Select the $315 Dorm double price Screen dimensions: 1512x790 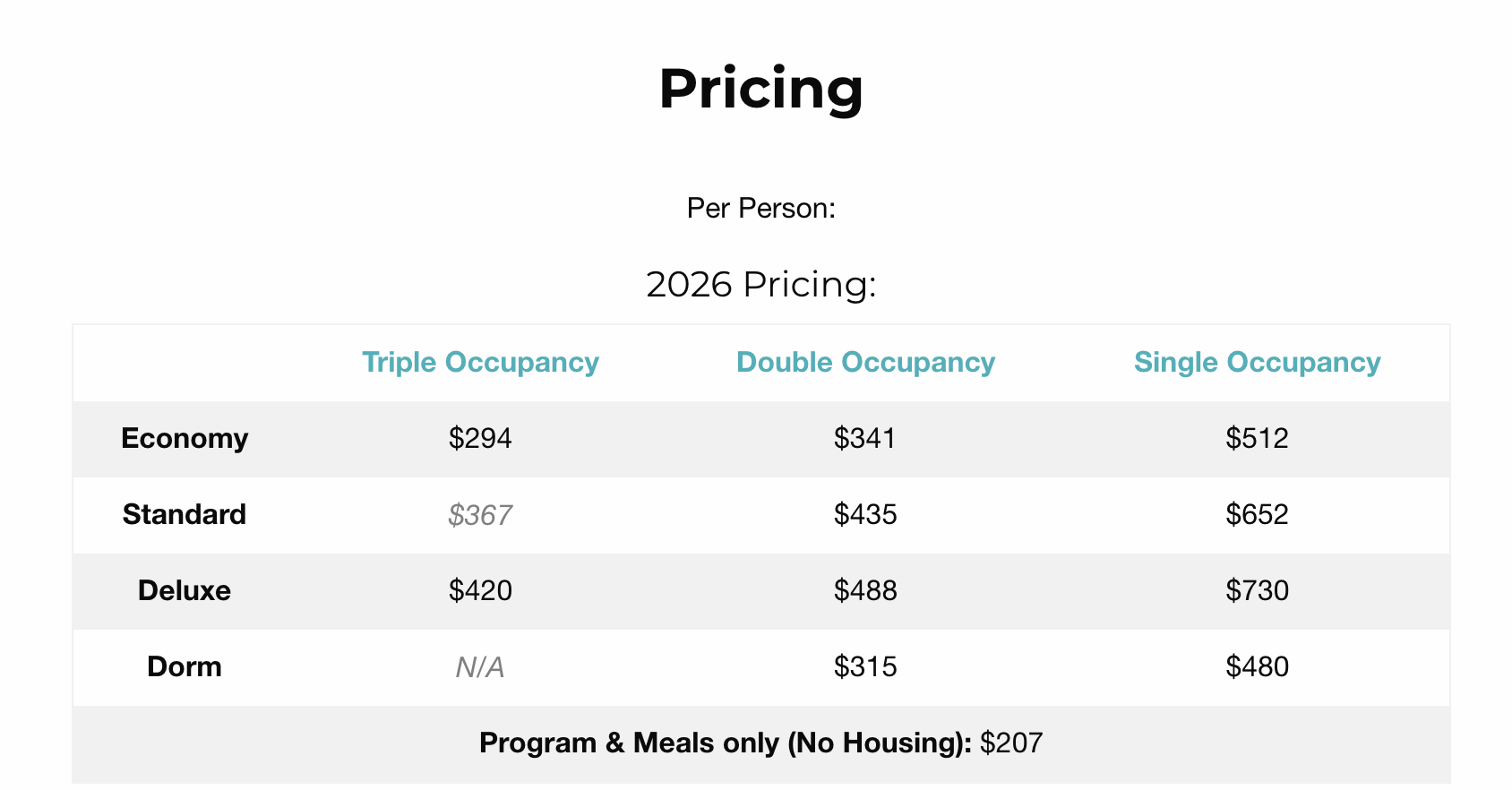tap(865, 666)
